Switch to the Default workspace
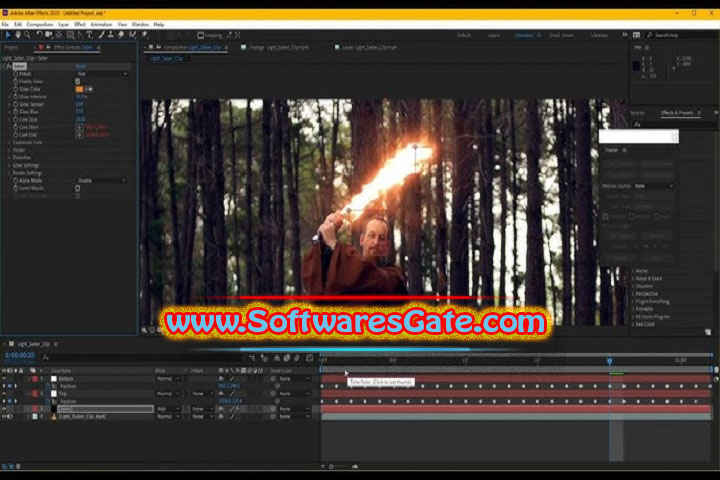The width and height of the screenshot is (720, 480). 464,35
